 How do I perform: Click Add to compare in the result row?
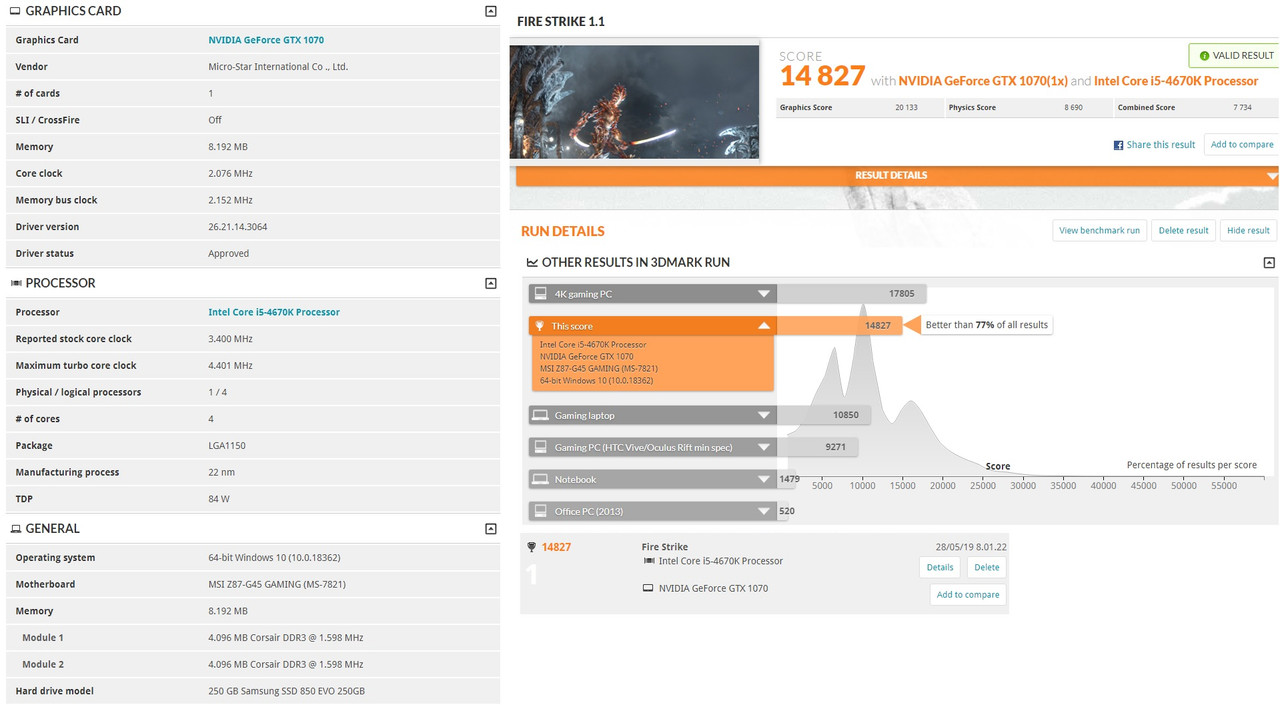click(x=968, y=594)
